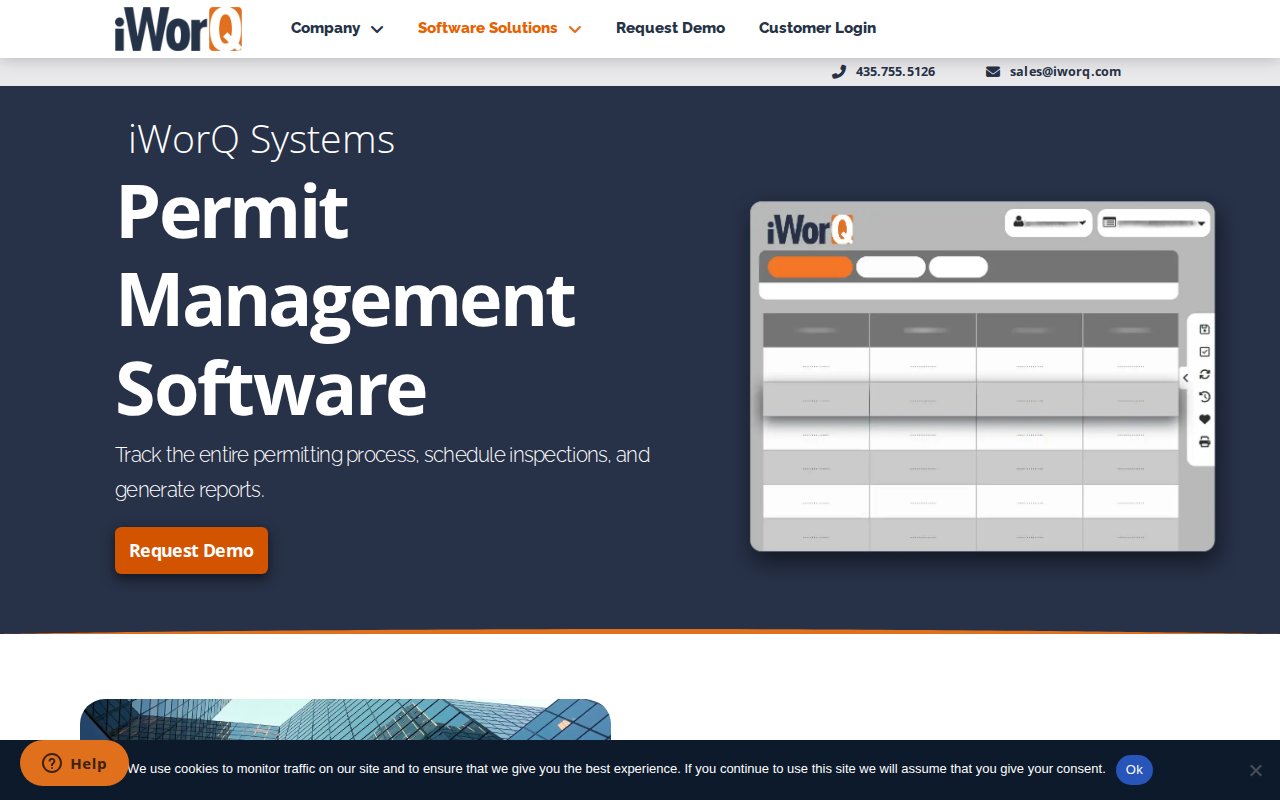The width and height of the screenshot is (1280, 800).
Task: Select the orange active tab in mockup
Action: [810, 267]
